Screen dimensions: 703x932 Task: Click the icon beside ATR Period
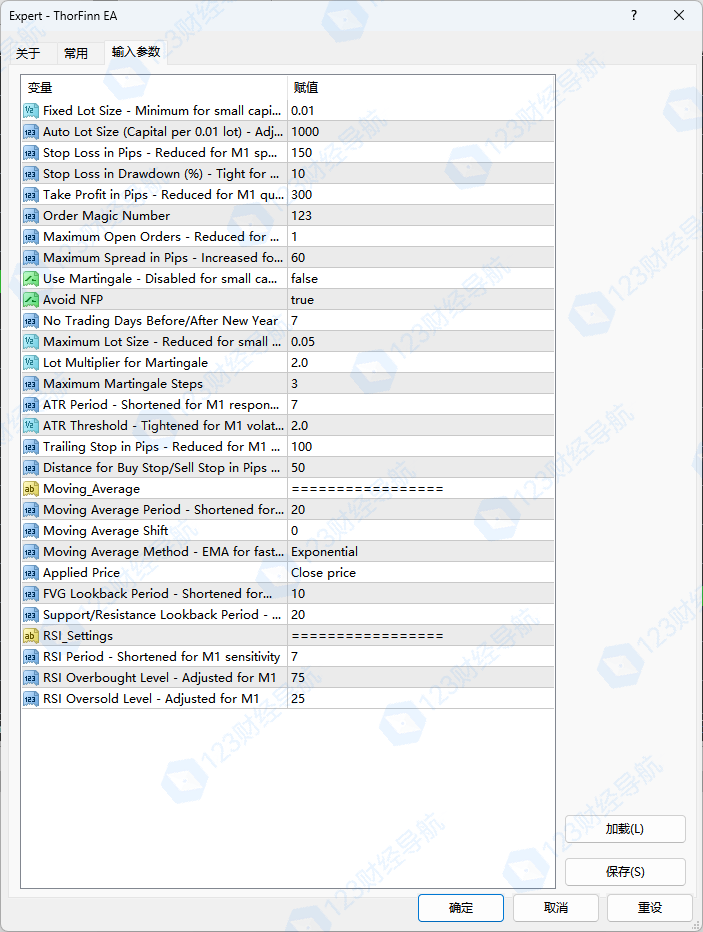[x=31, y=405]
